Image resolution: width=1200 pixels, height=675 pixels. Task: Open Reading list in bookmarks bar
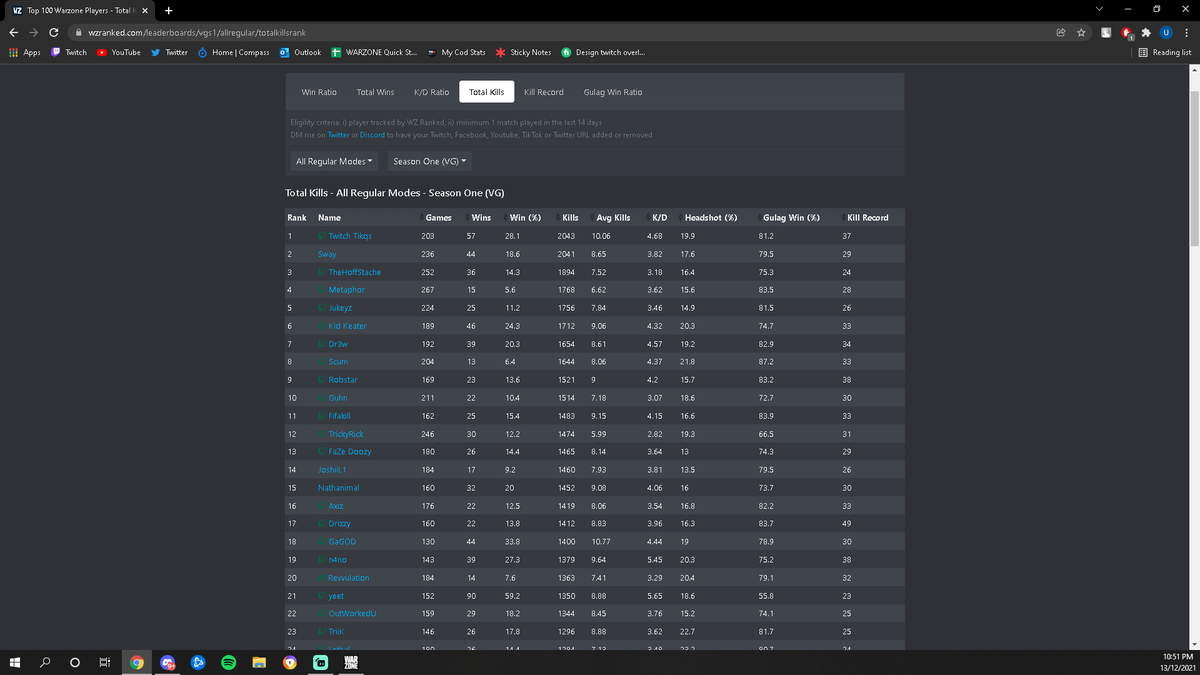pyautogui.click(x=1165, y=52)
